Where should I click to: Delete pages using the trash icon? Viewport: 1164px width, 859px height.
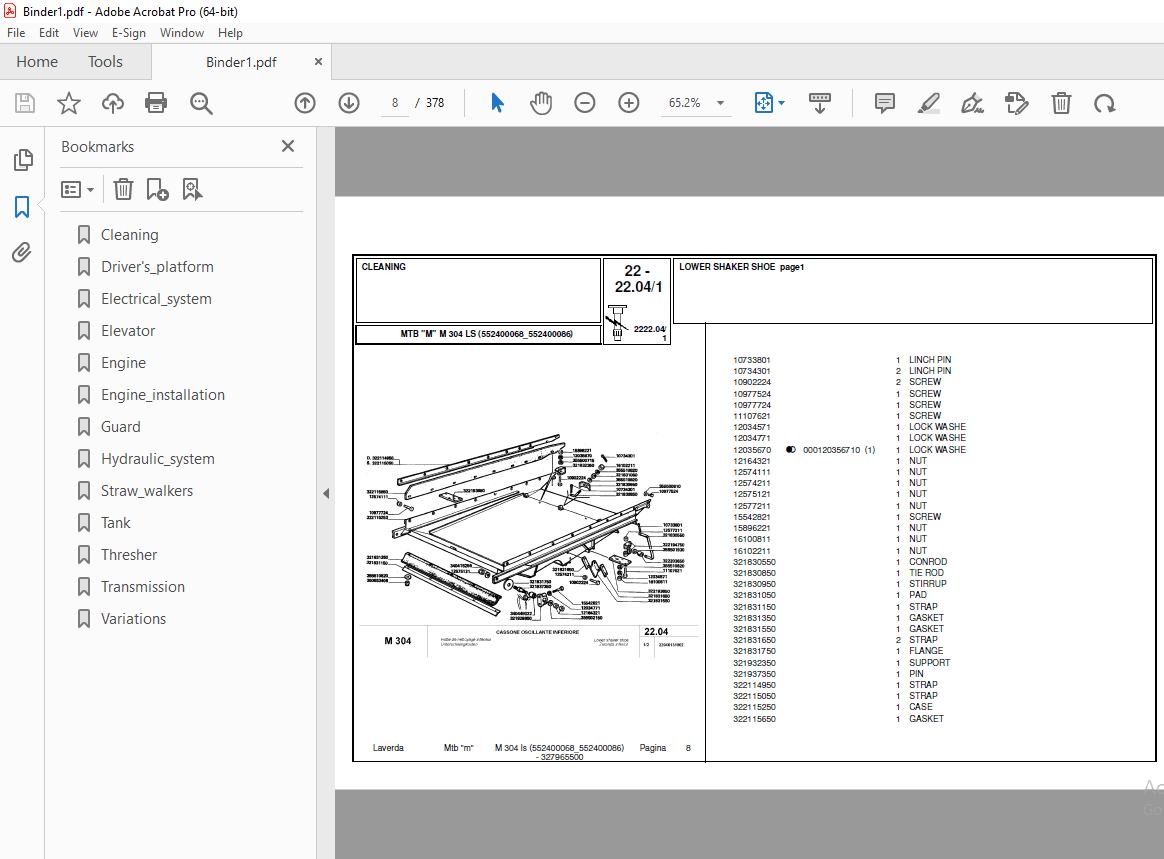(x=1061, y=103)
